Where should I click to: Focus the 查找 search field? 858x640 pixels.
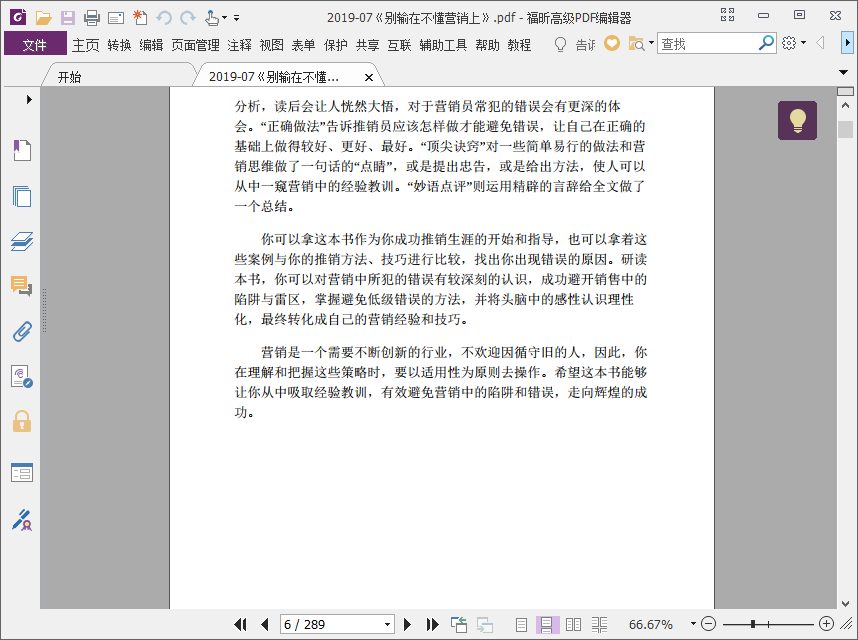click(707, 43)
